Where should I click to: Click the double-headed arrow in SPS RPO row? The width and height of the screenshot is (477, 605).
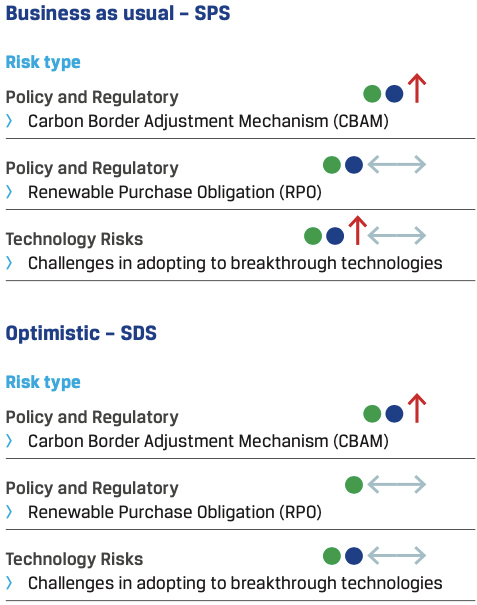(x=396, y=165)
